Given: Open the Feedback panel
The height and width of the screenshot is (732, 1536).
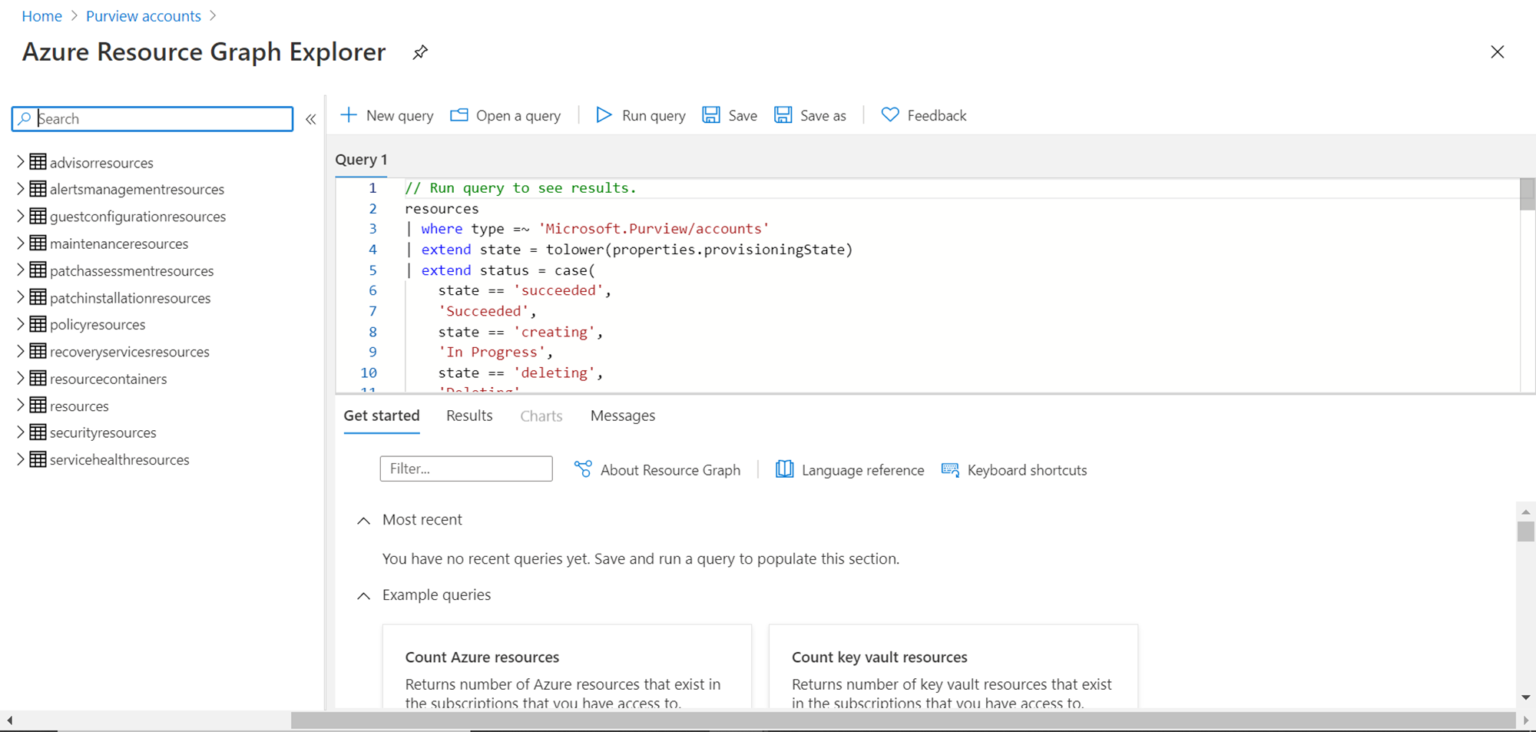Looking at the screenshot, I should pyautogui.click(x=922, y=115).
